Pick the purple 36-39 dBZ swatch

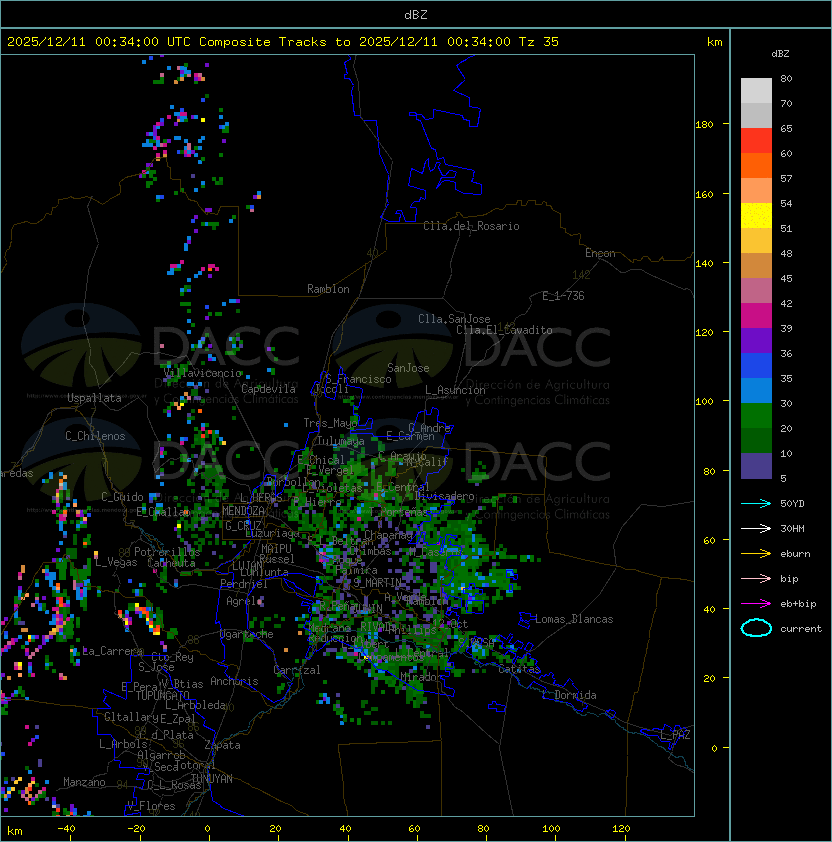(x=756, y=340)
